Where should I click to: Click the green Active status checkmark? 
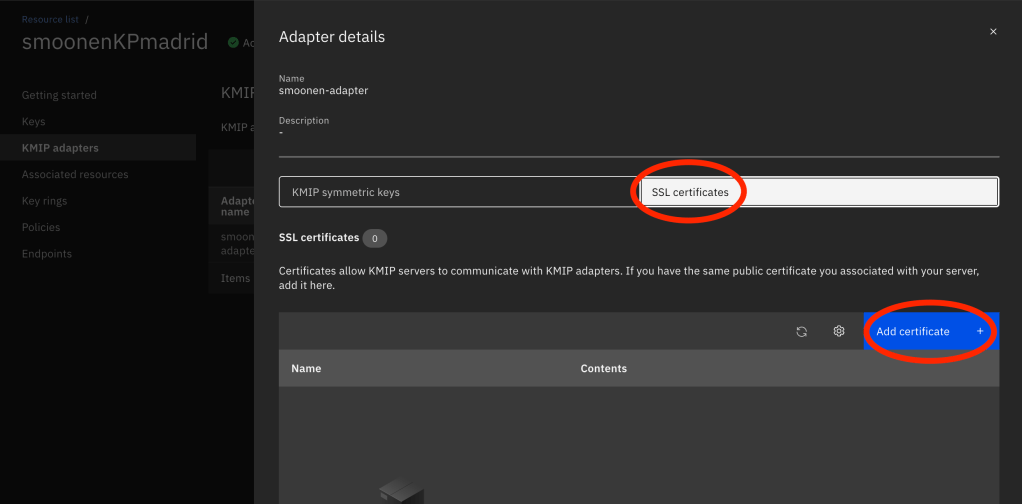coord(233,43)
